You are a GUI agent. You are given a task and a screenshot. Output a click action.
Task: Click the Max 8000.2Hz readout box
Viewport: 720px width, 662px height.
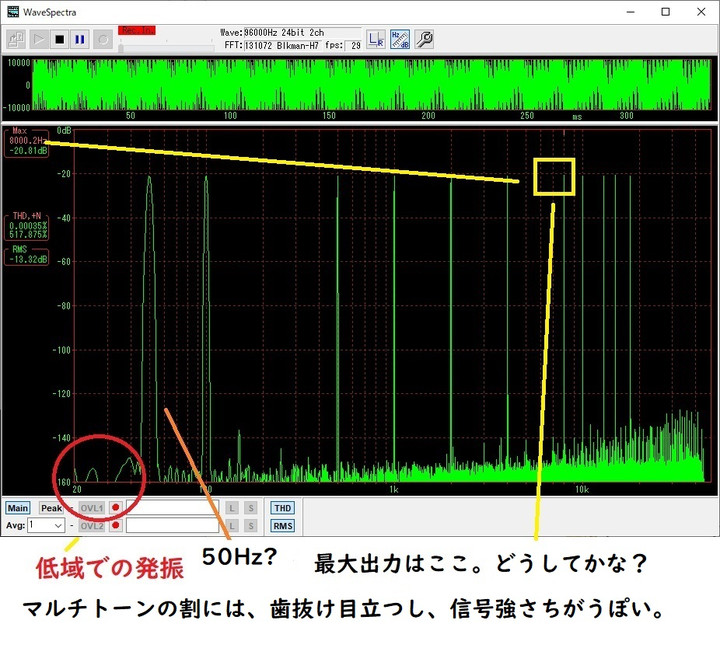[x=27, y=143]
